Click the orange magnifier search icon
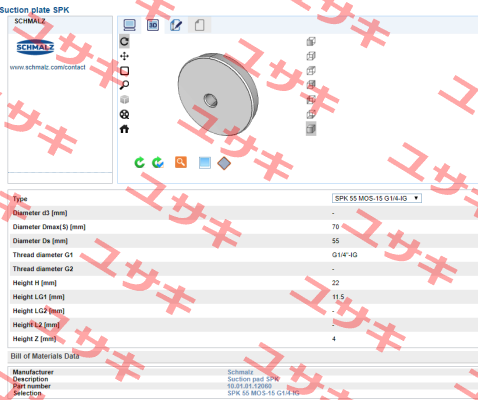Viewport: 478px width, 400px height. coord(181,162)
